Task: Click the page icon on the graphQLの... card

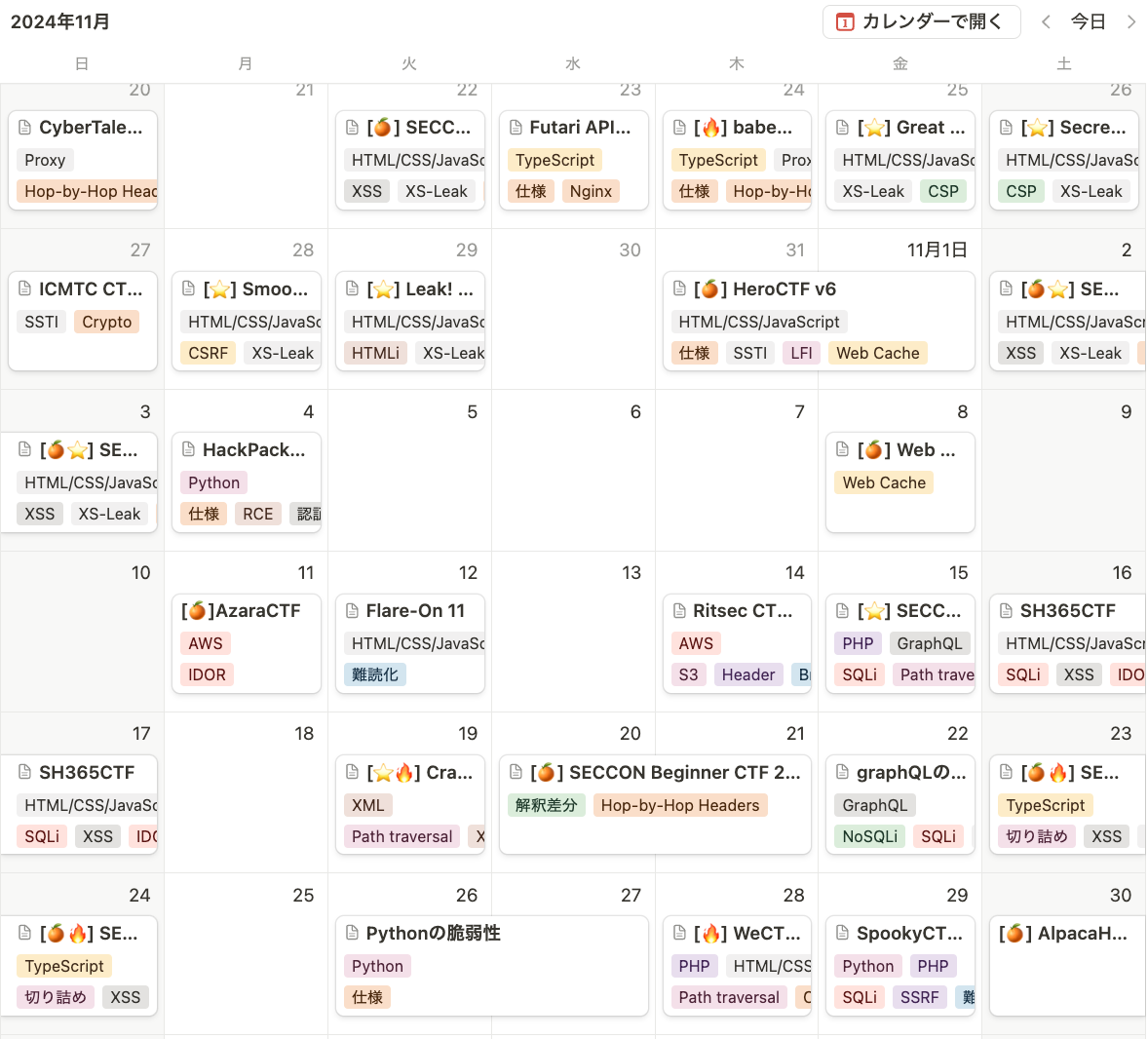Action: (x=843, y=772)
